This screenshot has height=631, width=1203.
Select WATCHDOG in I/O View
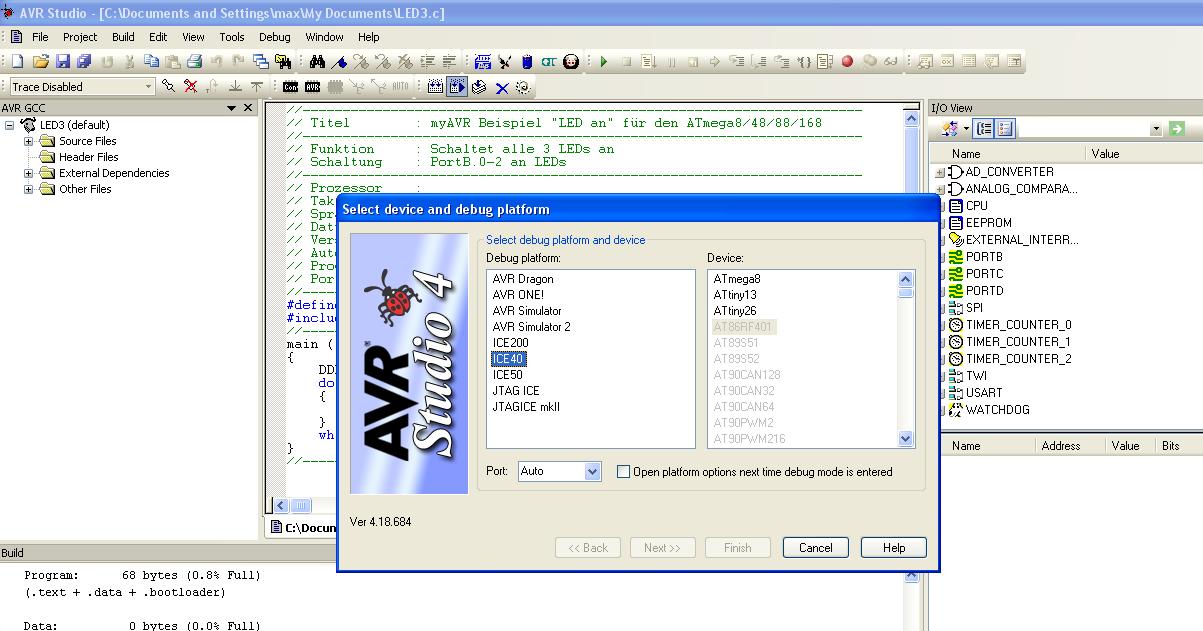[x=997, y=410]
